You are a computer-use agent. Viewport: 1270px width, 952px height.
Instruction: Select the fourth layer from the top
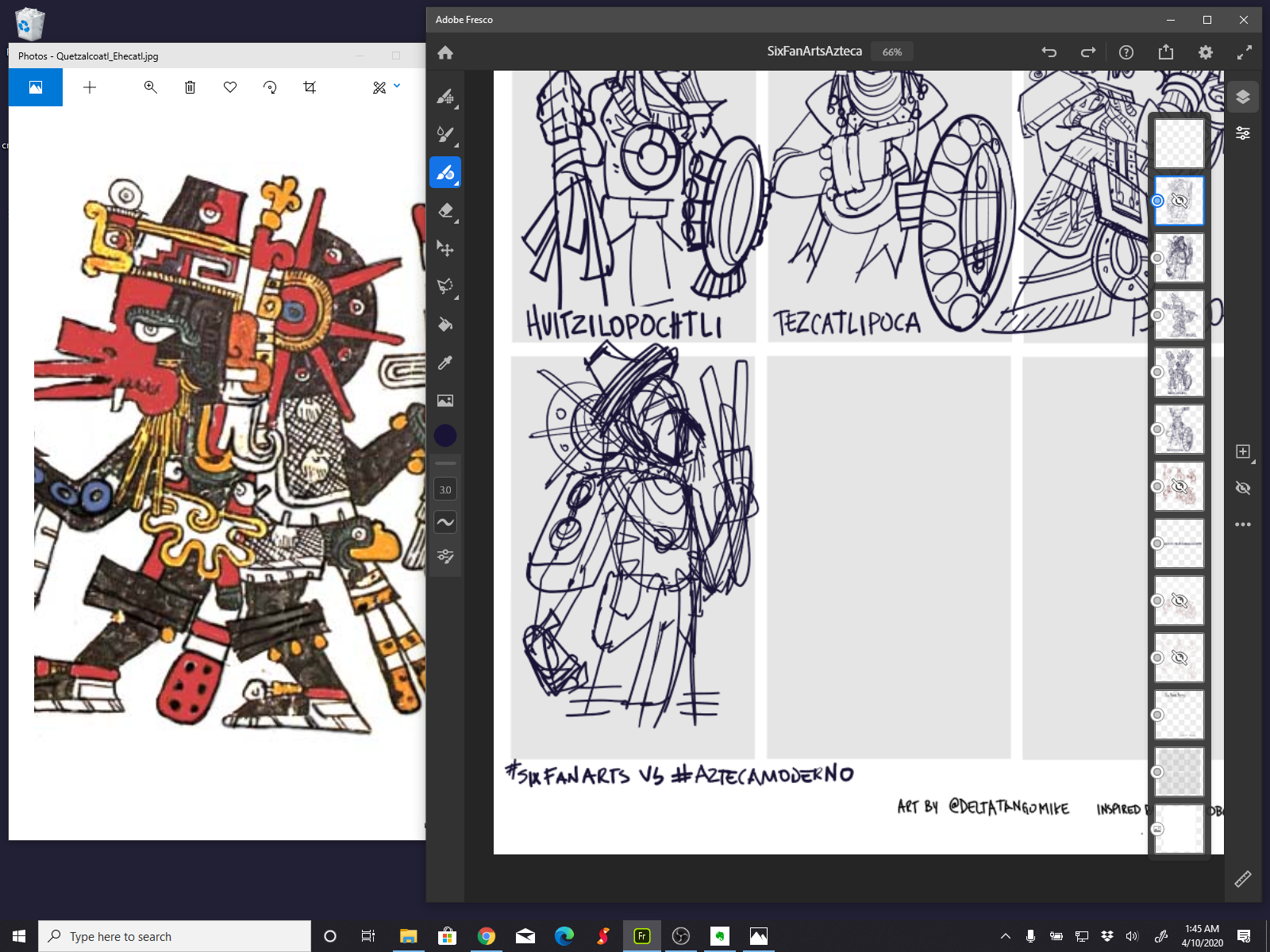click(1179, 315)
